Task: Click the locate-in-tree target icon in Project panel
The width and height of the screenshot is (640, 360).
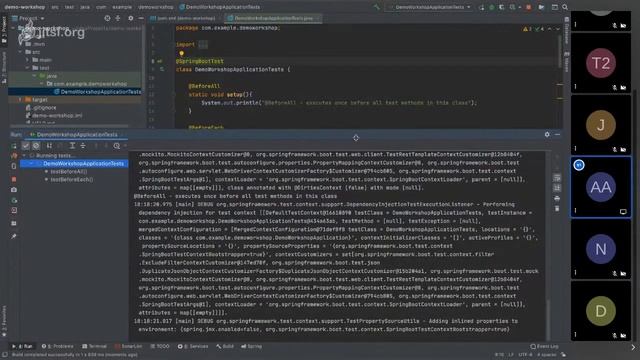Action: click(x=107, y=18)
